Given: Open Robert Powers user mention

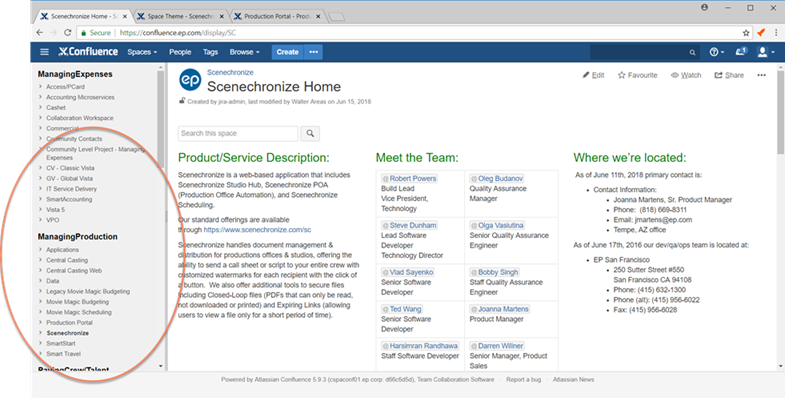Looking at the screenshot, I should pos(409,178).
